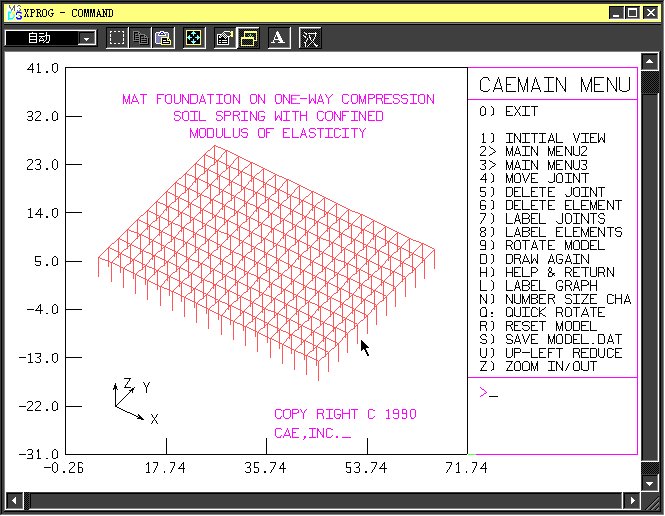The width and height of the screenshot is (665, 516).
Task: Click the Y-axis label '41.0'
Action: (x=42, y=68)
